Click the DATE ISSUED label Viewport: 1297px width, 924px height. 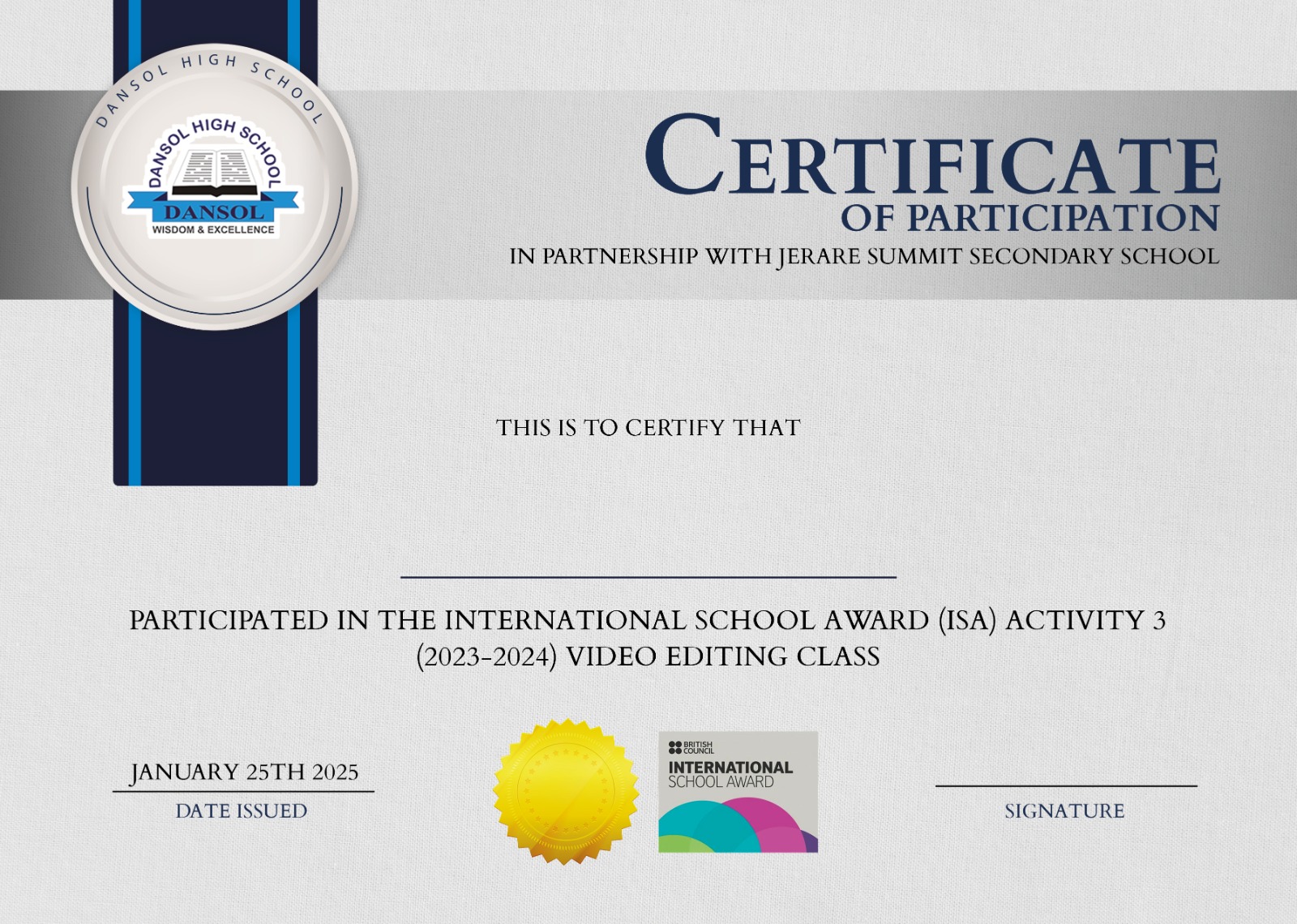[x=242, y=811]
